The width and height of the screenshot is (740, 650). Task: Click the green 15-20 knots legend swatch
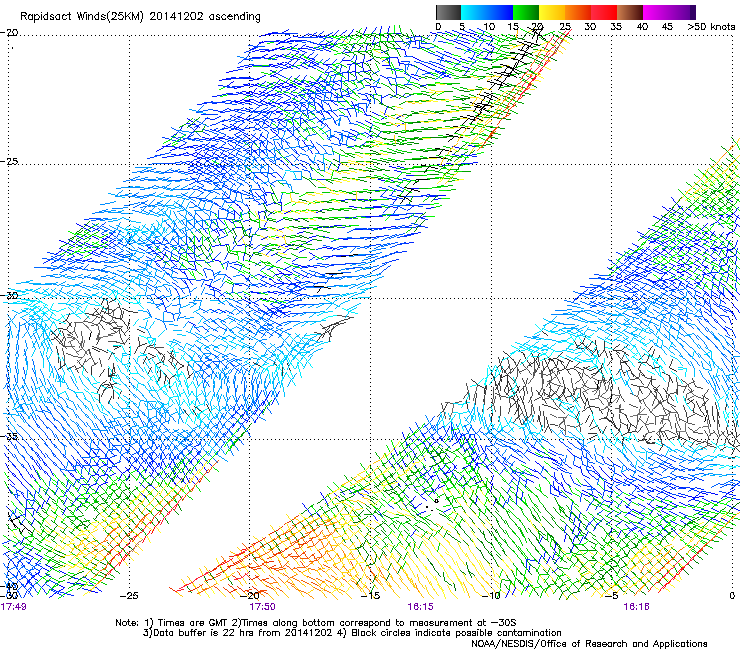click(x=526, y=12)
